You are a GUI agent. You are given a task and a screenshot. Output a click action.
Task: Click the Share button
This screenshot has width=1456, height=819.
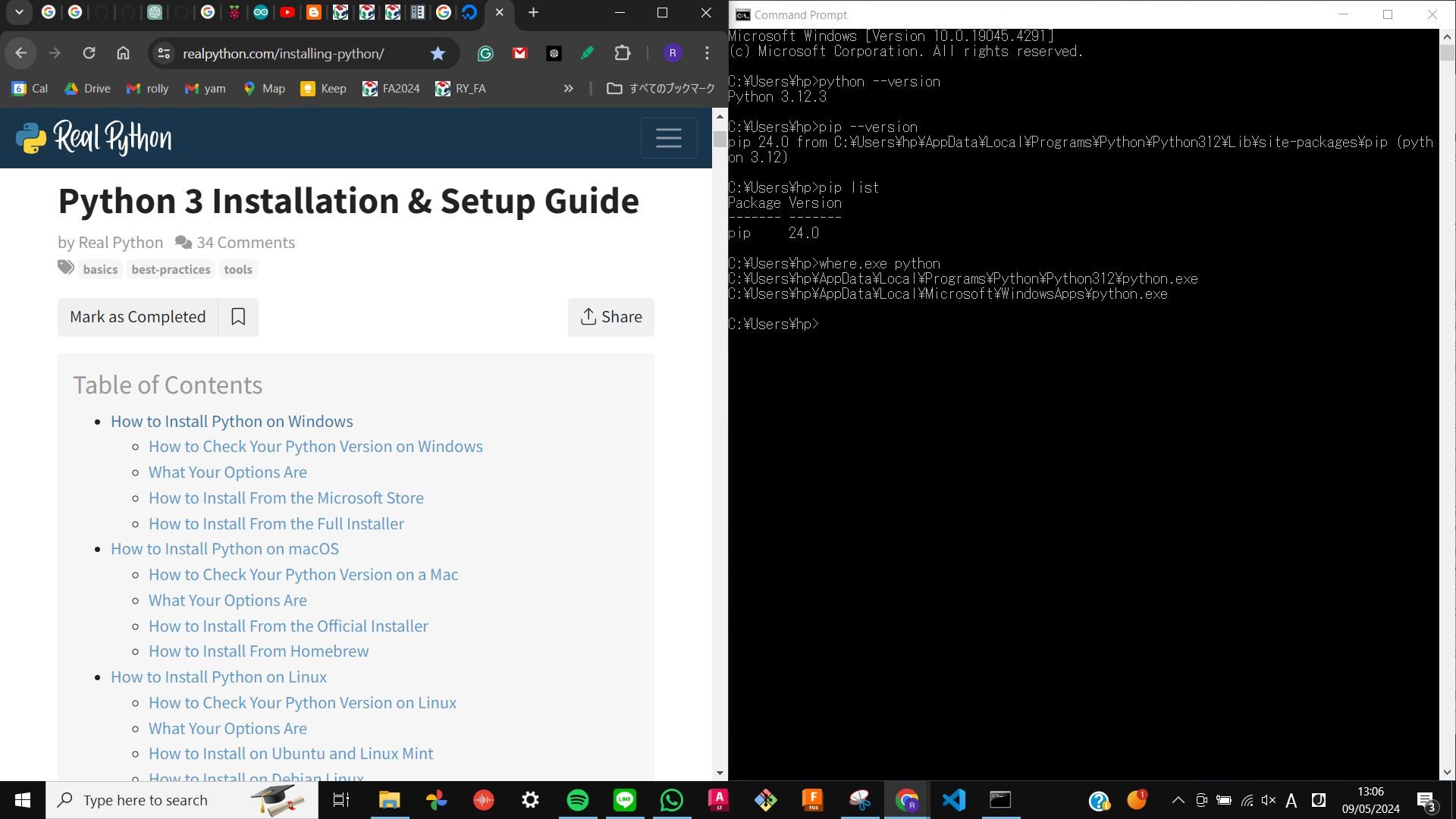pos(611,317)
